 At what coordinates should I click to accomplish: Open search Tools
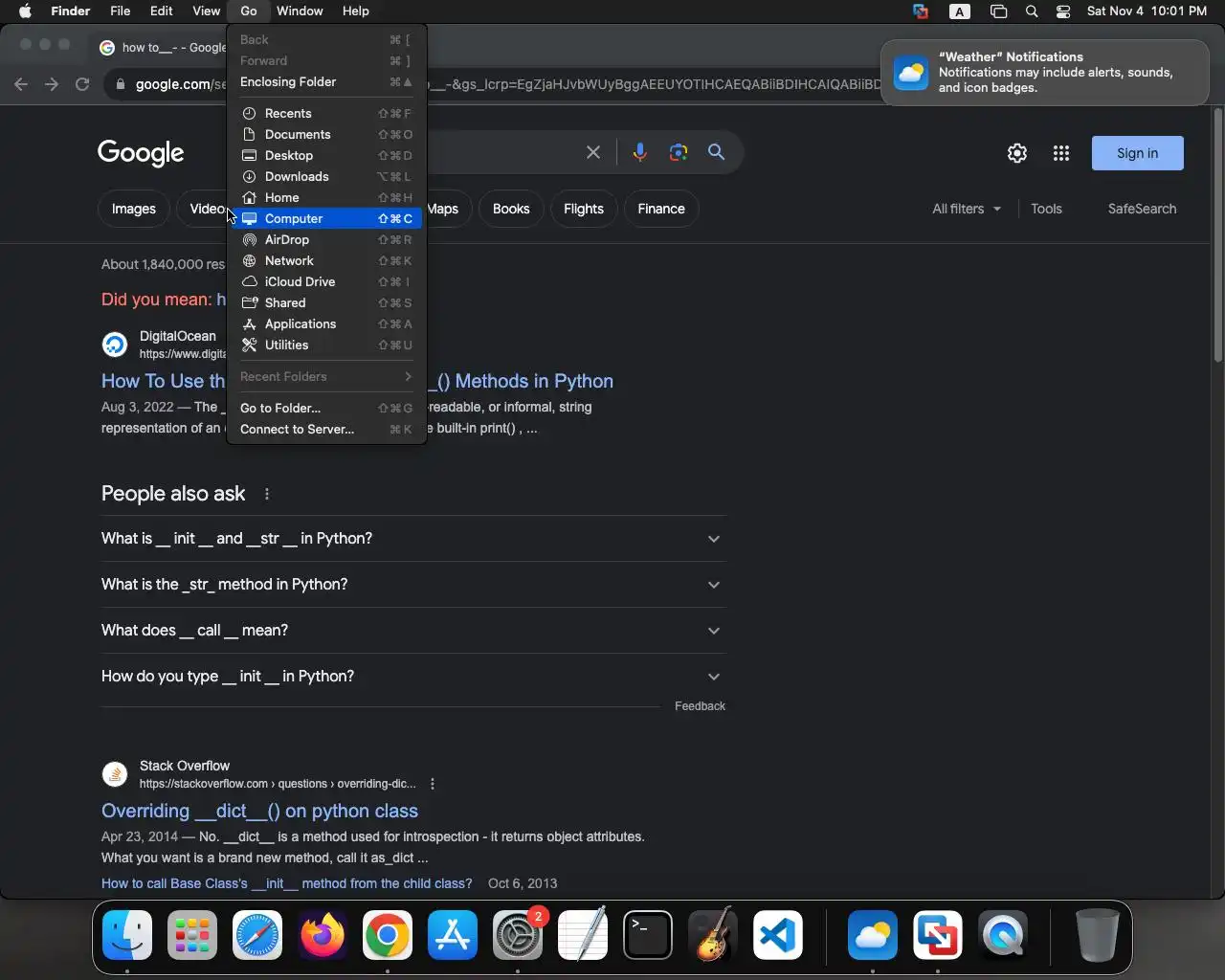point(1046,209)
